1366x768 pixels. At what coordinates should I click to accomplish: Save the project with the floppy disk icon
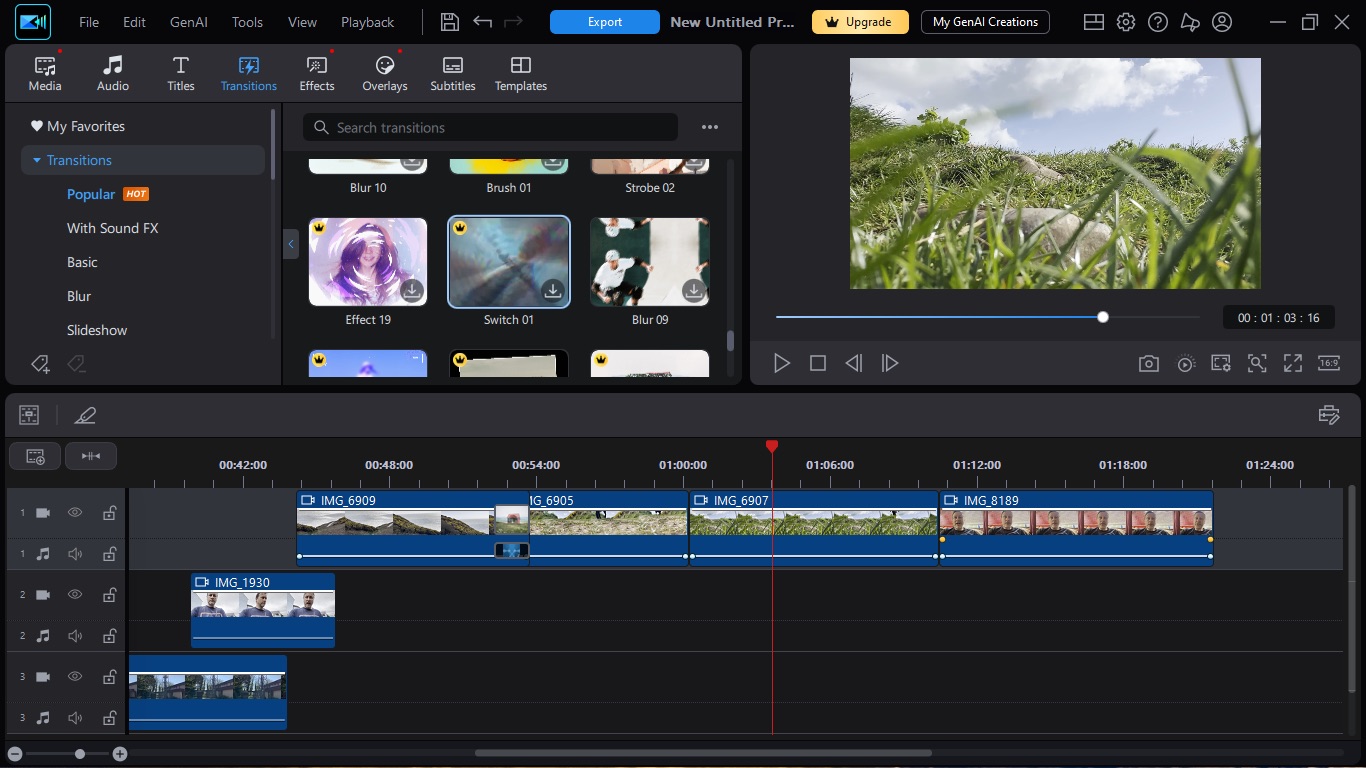[450, 22]
